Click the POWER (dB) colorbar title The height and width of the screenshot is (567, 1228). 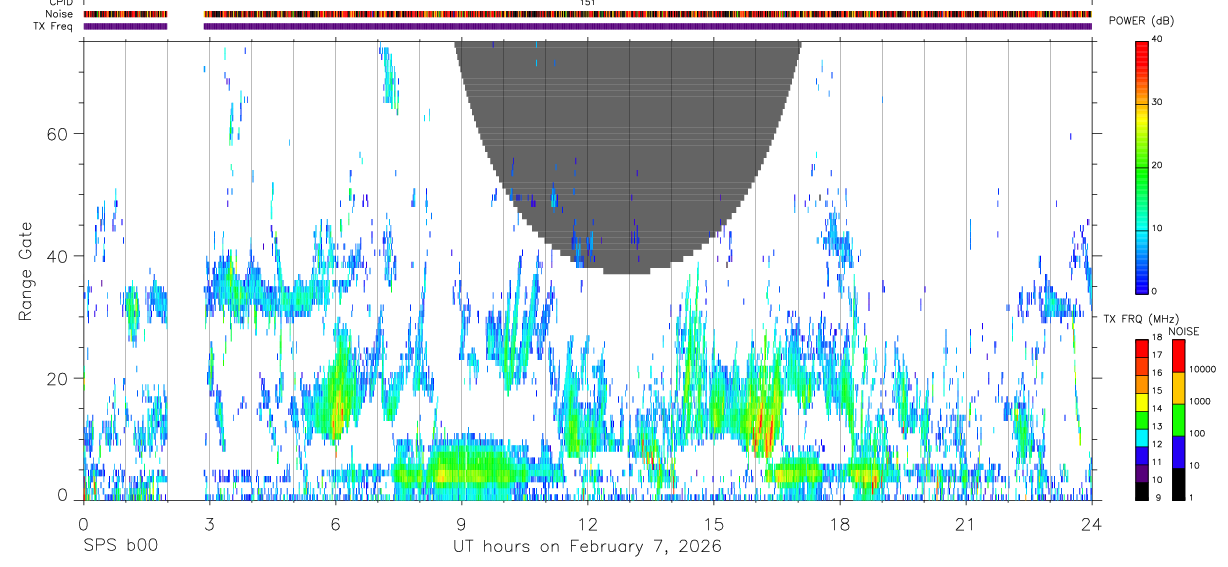click(x=1141, y=21)
